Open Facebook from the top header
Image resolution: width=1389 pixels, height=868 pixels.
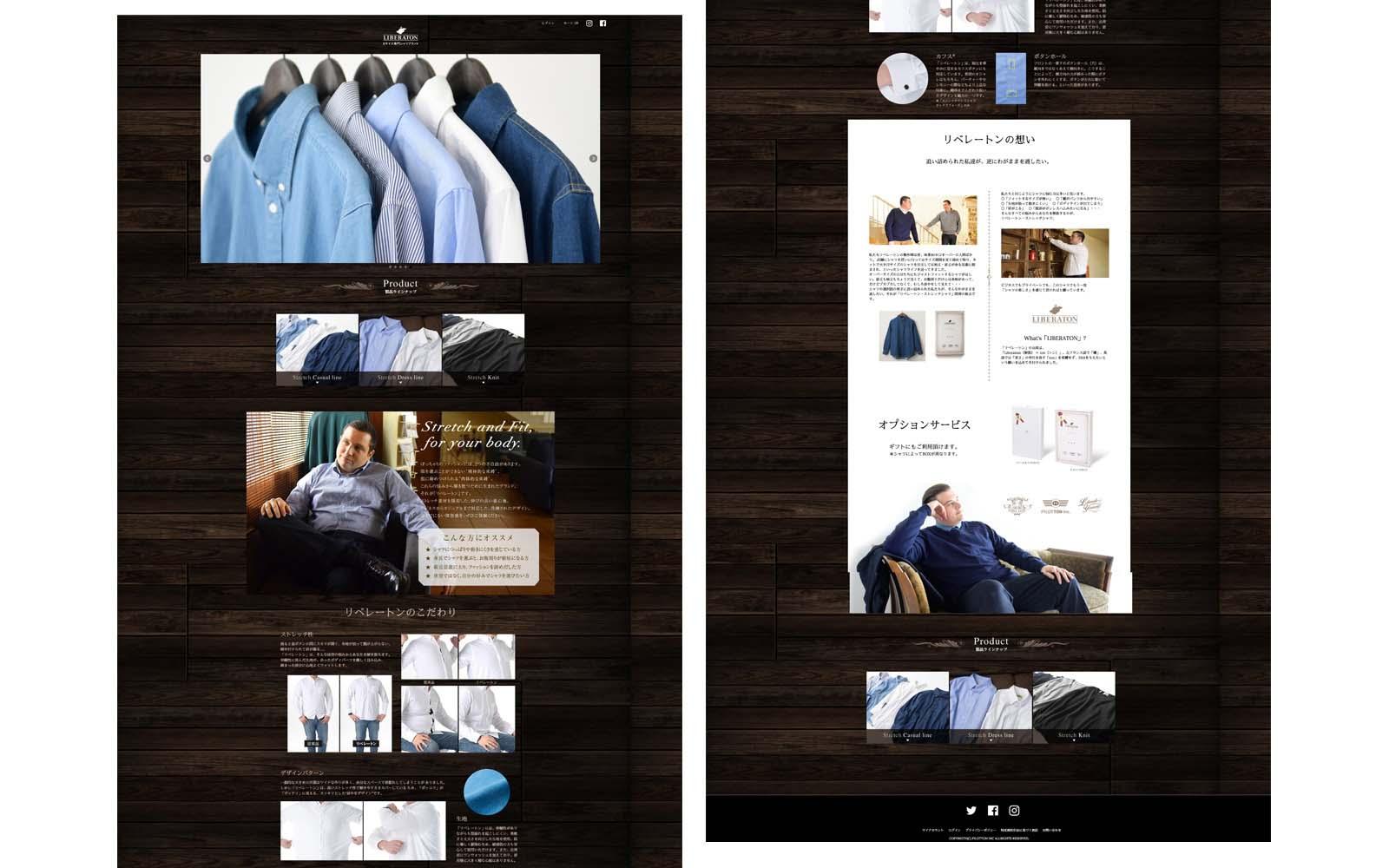tap(602, 23)
